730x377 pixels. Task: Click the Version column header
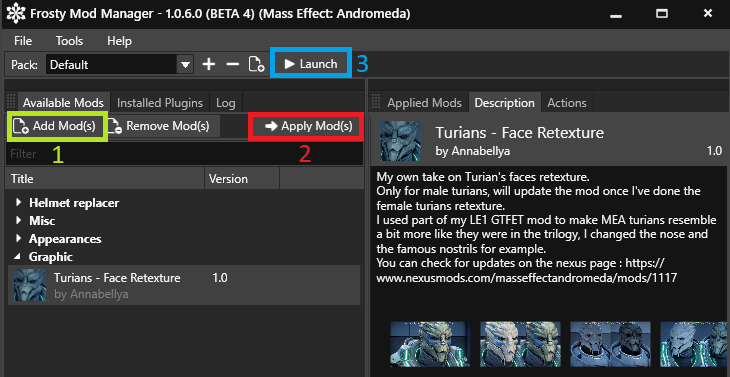coord(242,179)
